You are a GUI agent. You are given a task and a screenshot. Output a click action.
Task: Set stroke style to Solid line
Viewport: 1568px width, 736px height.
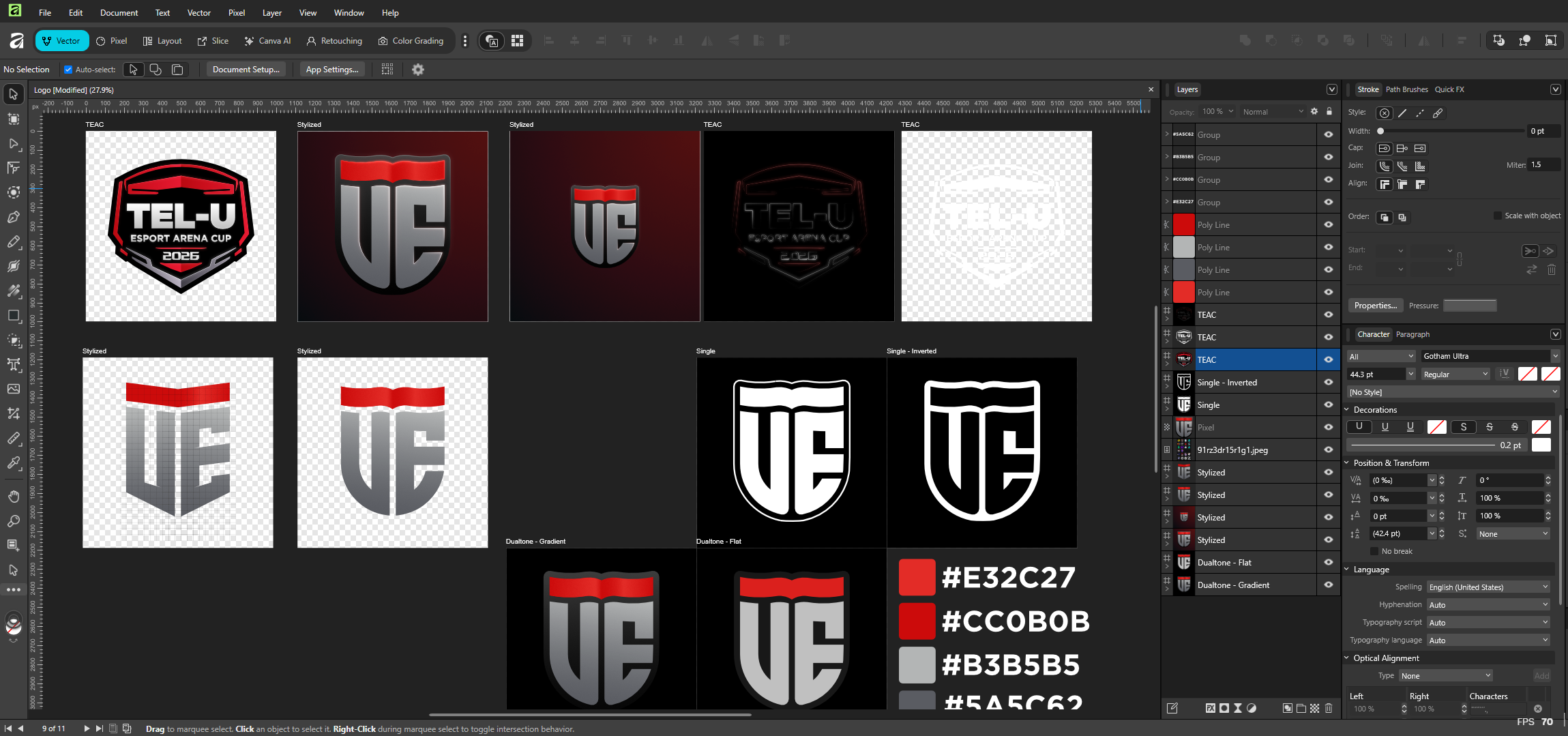pos(1402,113)
